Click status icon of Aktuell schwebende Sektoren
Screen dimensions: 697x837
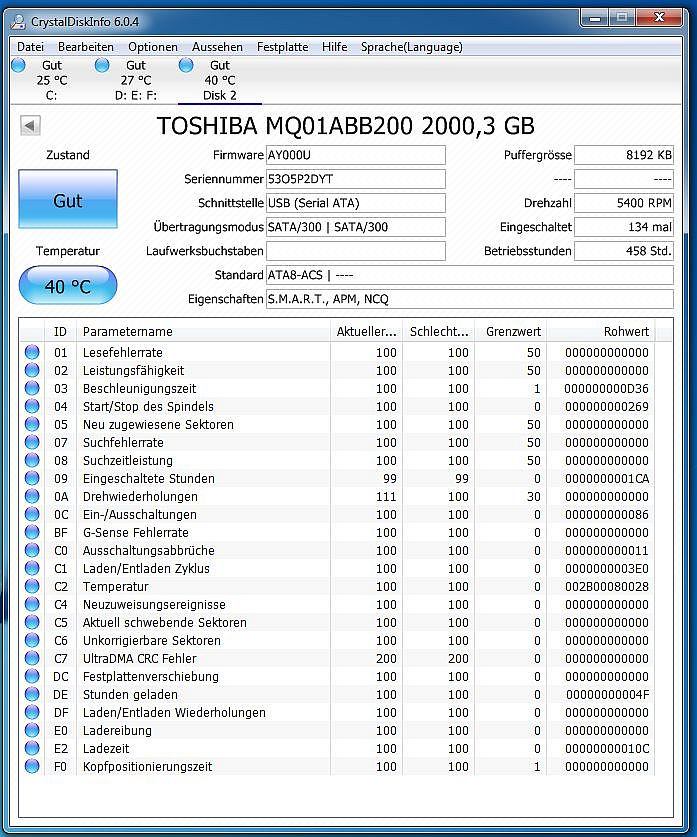[32, 622]
